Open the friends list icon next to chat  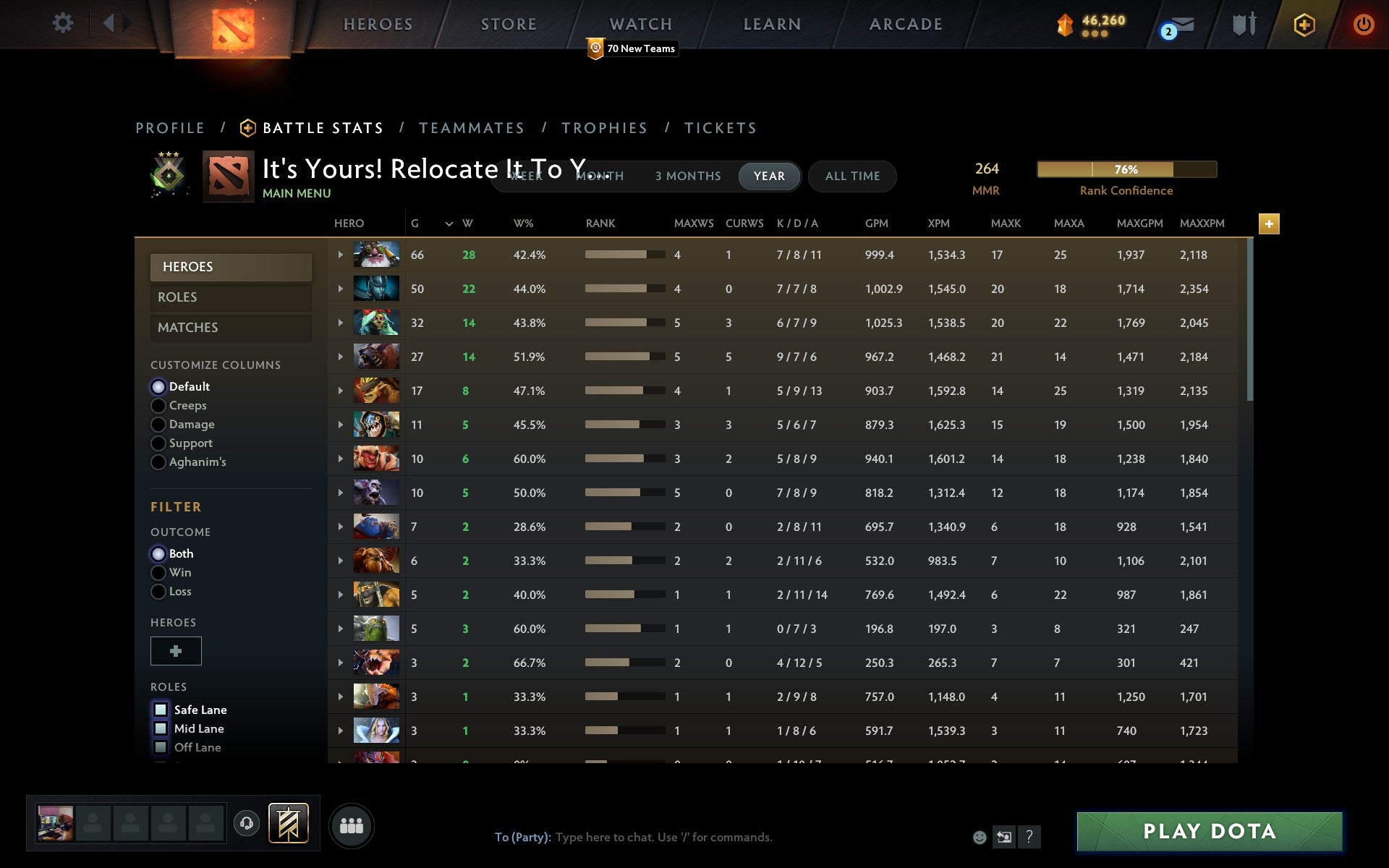point(352,825)
